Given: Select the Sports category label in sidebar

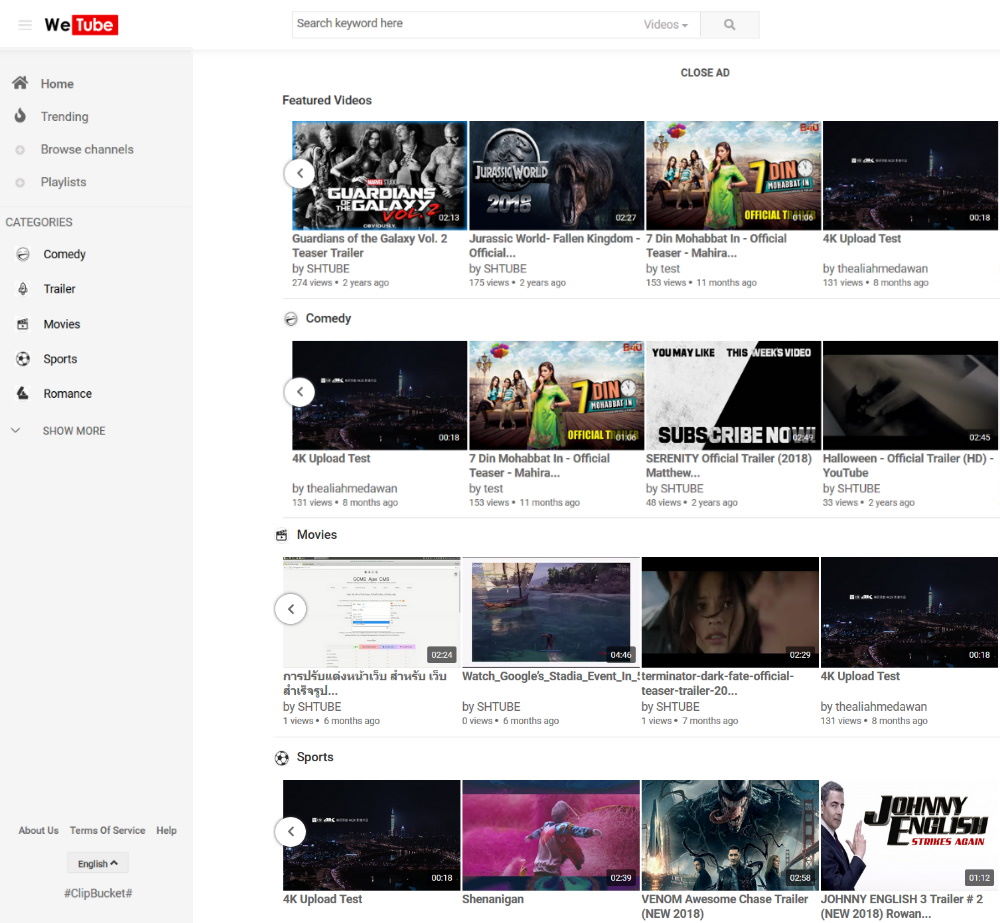Looking at the screenshot, I should 60,359.
